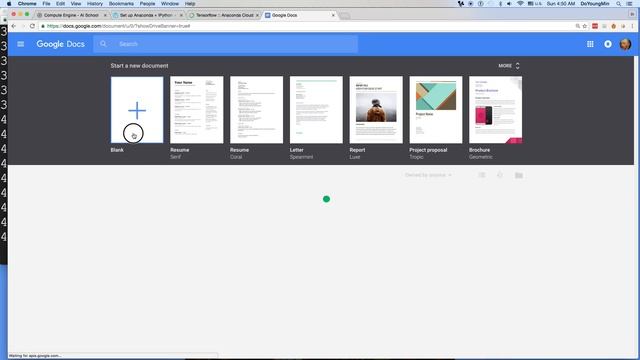Click the docs.google.com address bar

(x=306, y=26)
